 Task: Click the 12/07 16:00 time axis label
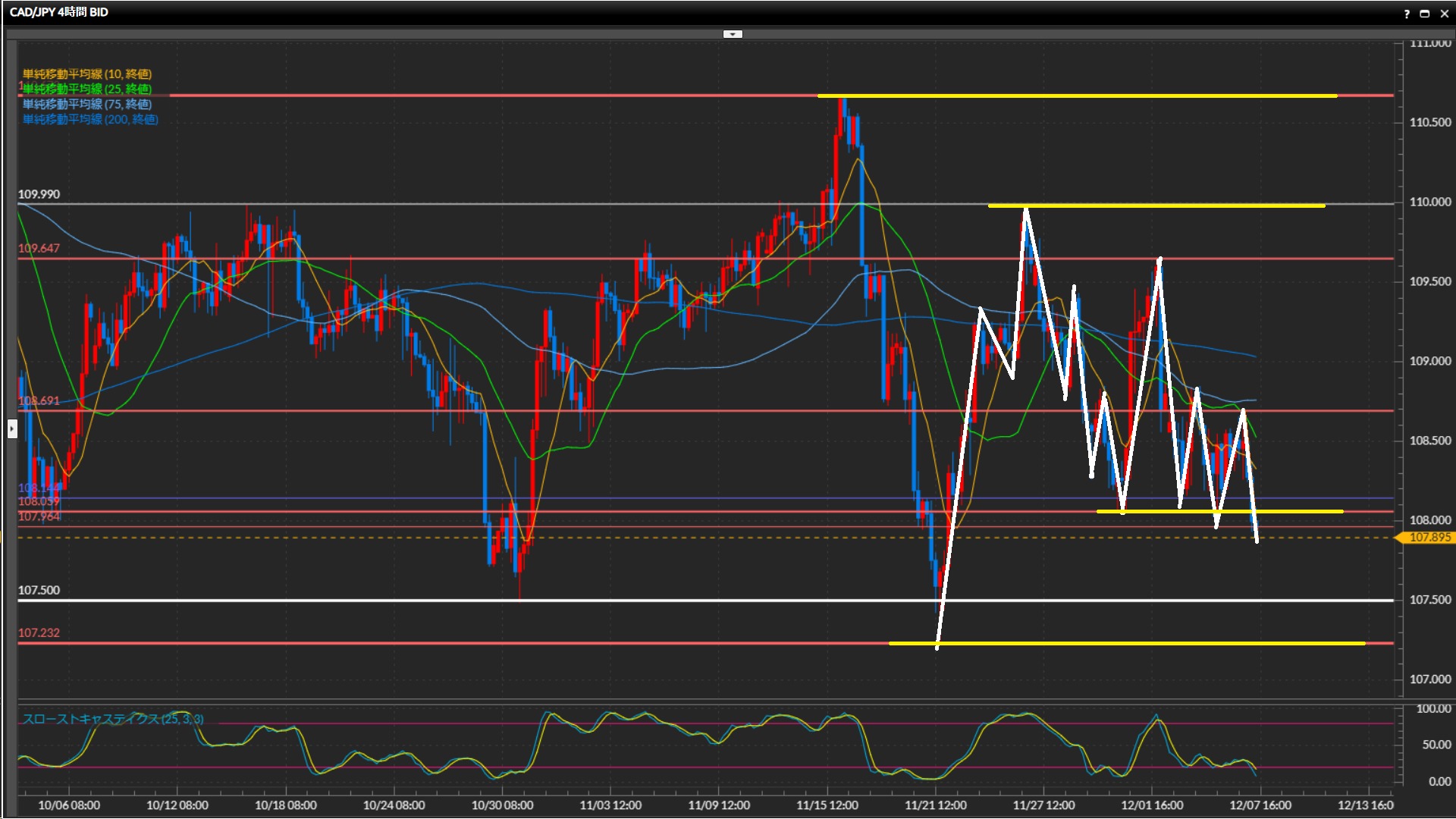1260,805
